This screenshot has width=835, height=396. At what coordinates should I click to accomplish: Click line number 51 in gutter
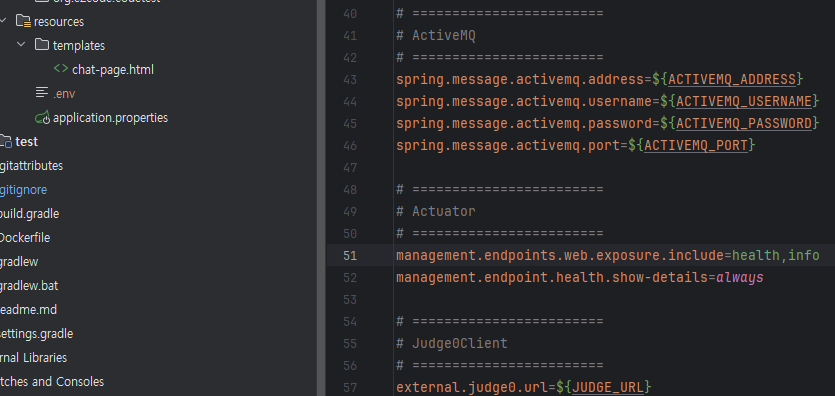(350, 255)
